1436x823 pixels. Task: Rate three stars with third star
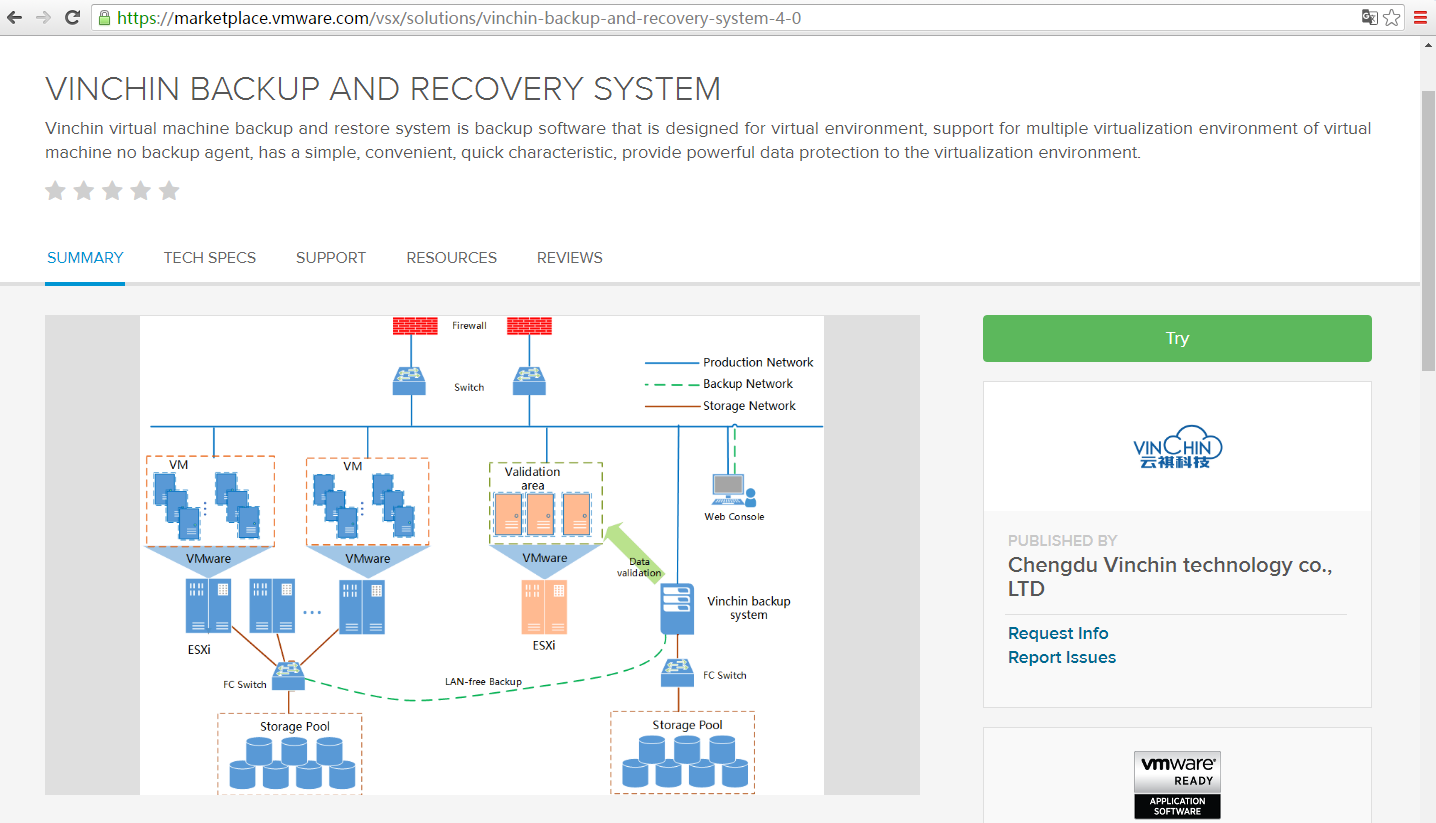(x=112, y=190)
